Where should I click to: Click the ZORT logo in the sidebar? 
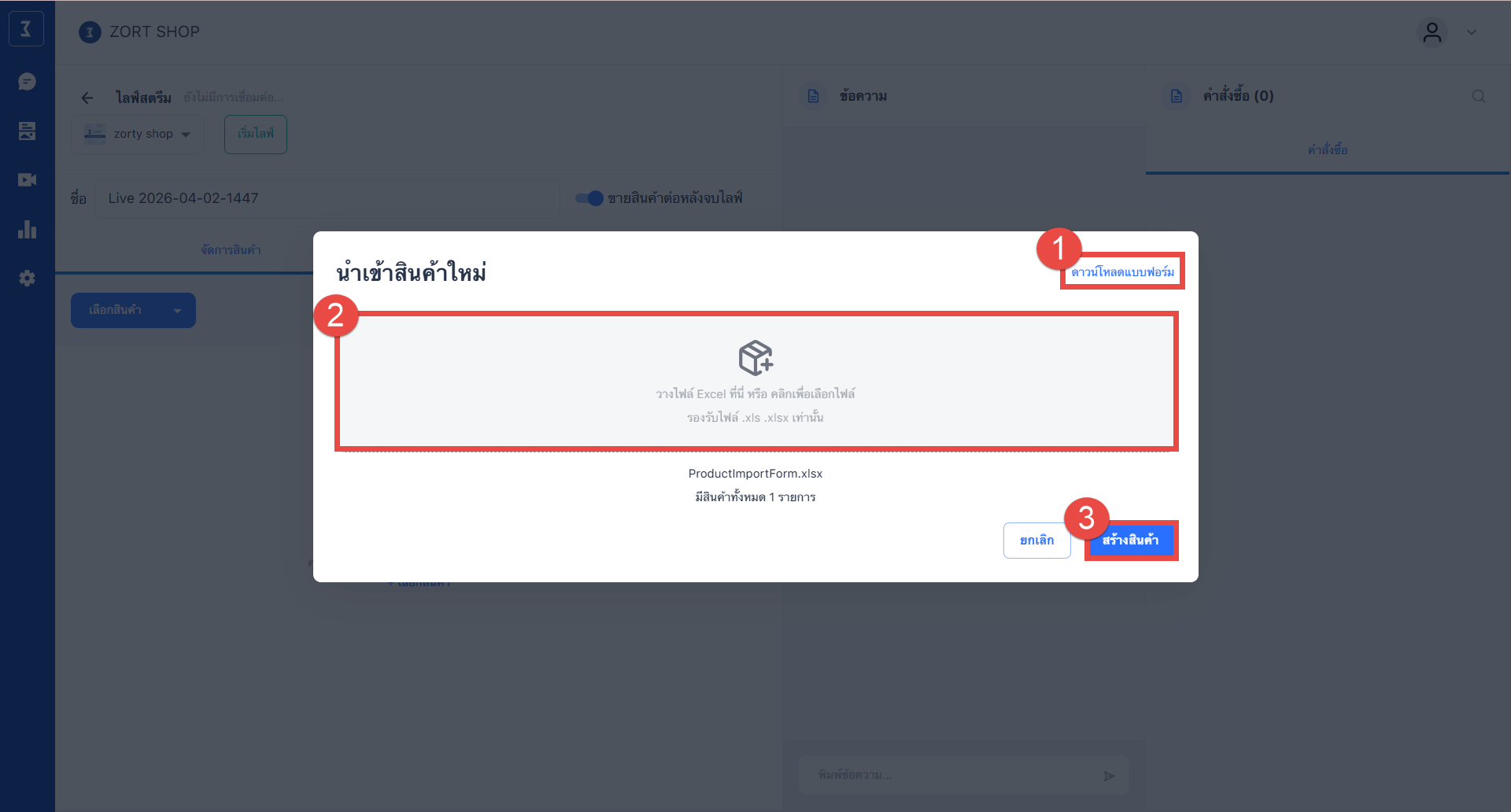(x=26, y=29)
